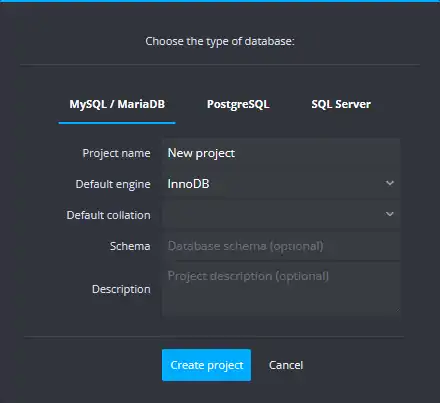Click the Description label
The height and width of the screenshot is (403, 440).
(x=121, y=289)
